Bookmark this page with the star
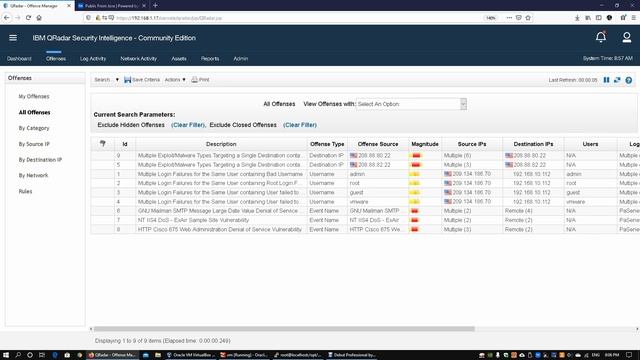The image size is (640, 360). click(528, 18)
